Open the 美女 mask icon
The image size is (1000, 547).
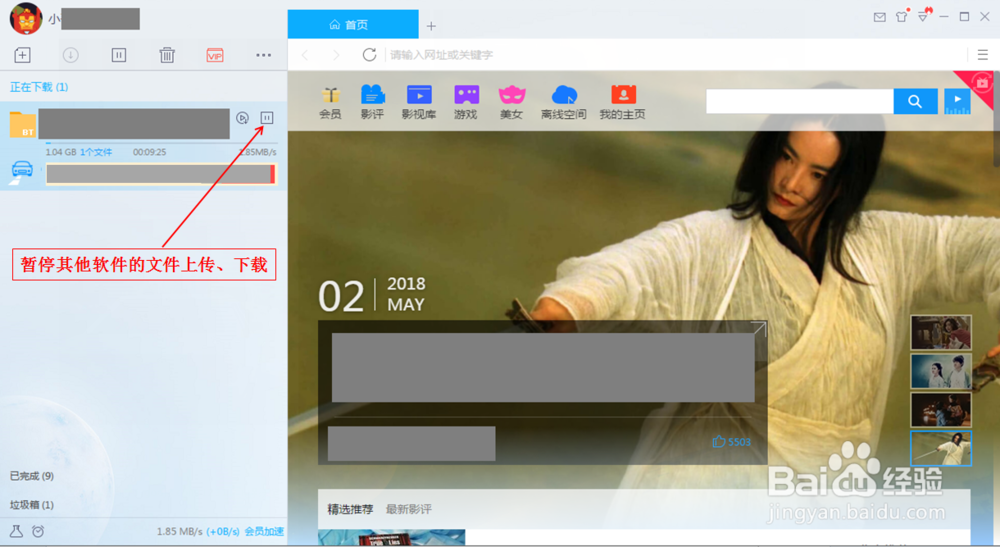point(511,103)
